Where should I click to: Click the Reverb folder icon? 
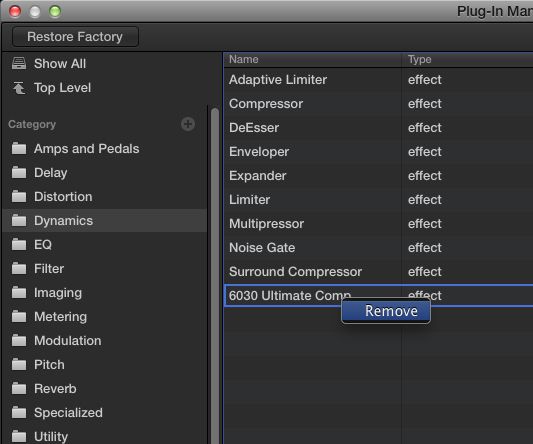[19, 389]
